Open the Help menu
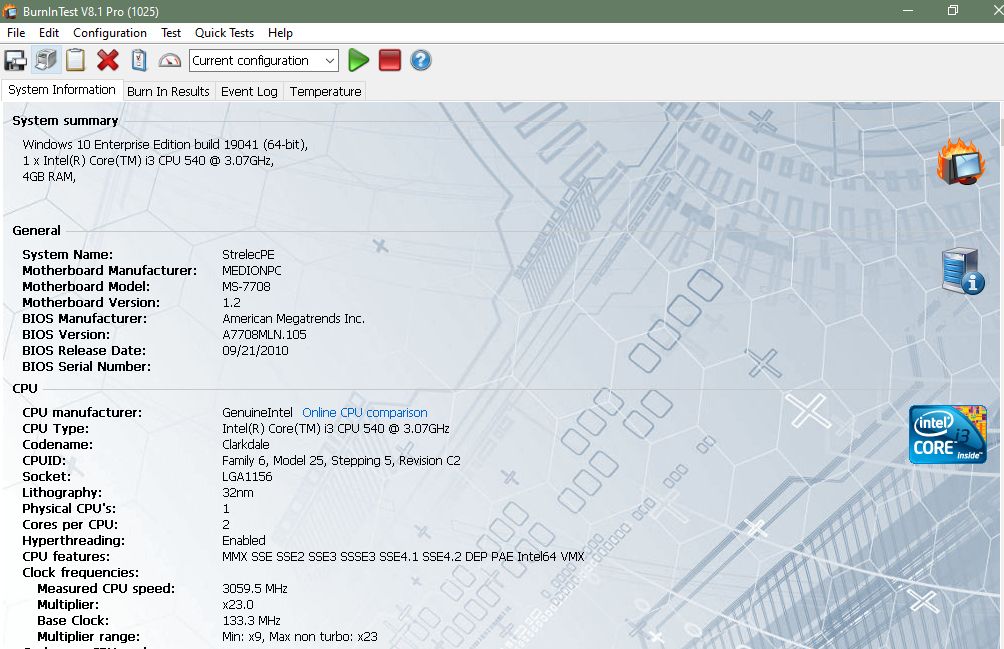 click(280, 33)
